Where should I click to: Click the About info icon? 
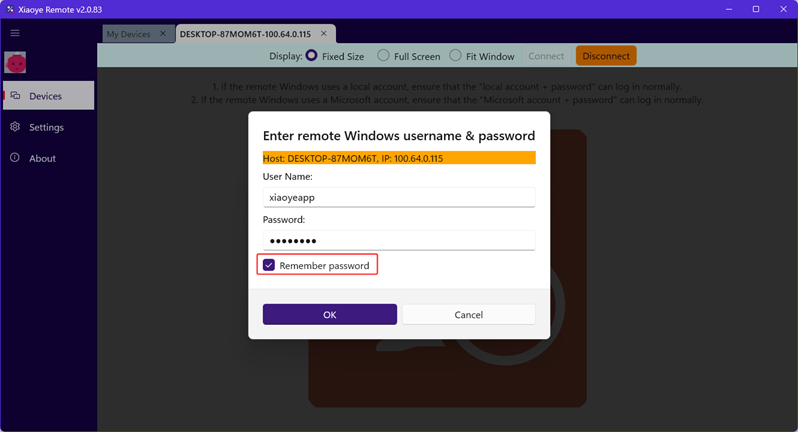click(15, 158)
